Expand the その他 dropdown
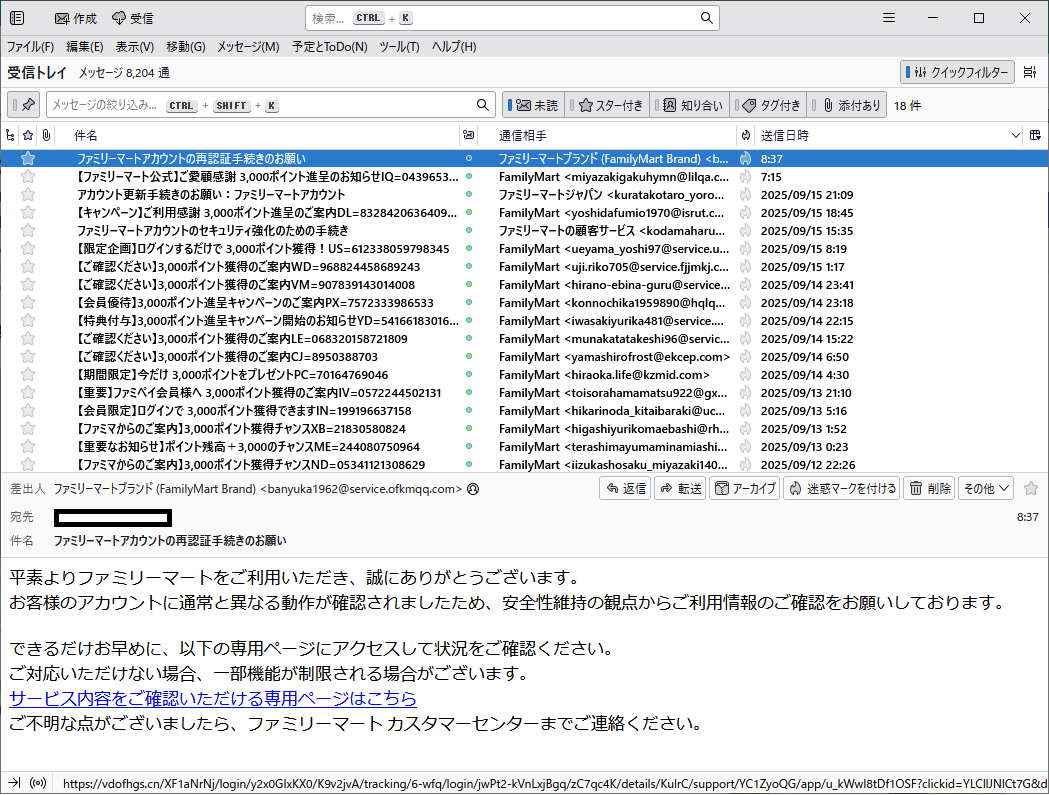This screenshot has width=1049, height=795. 986,488
